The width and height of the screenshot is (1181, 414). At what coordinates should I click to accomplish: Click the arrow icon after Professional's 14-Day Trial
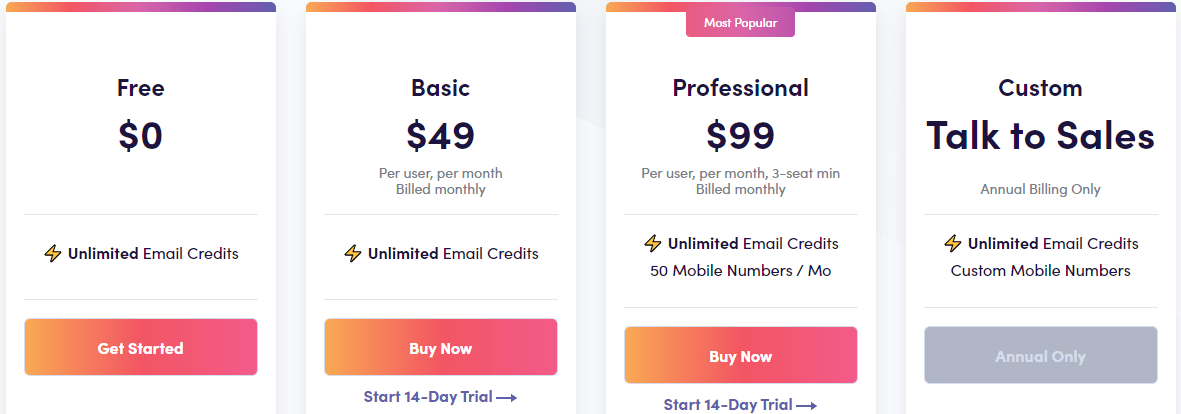807,405
